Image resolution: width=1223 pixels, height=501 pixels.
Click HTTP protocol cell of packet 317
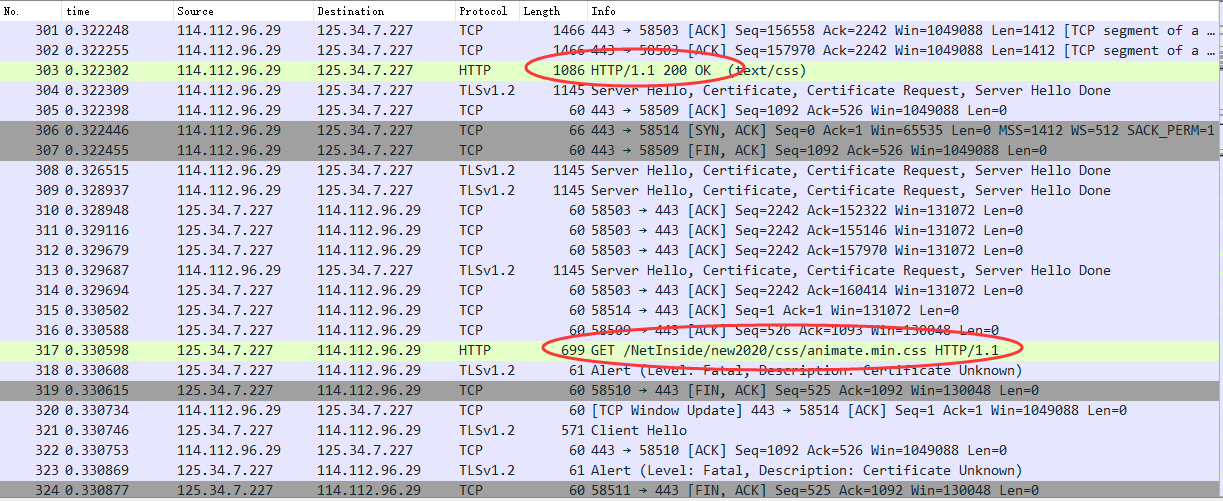point(475,350)
